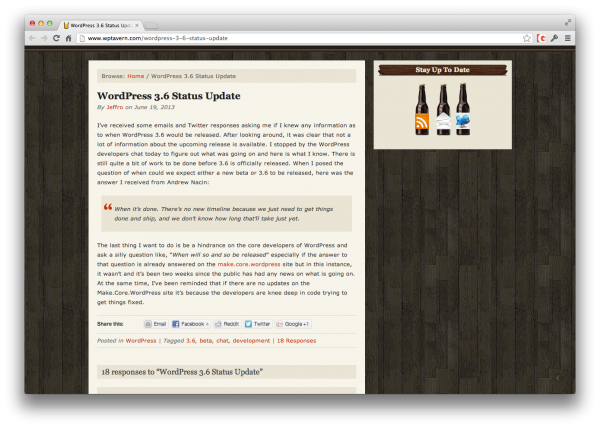Share the post on Google +1
The image size is (600, 428).
(293, 324)
